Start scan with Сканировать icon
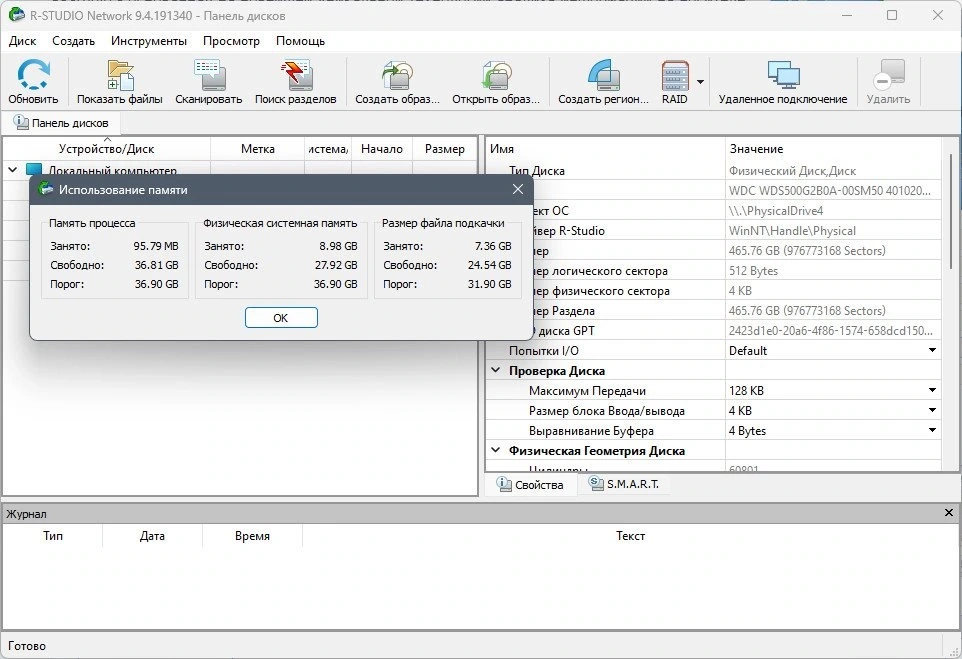962x659 pixels. (210, 75)
